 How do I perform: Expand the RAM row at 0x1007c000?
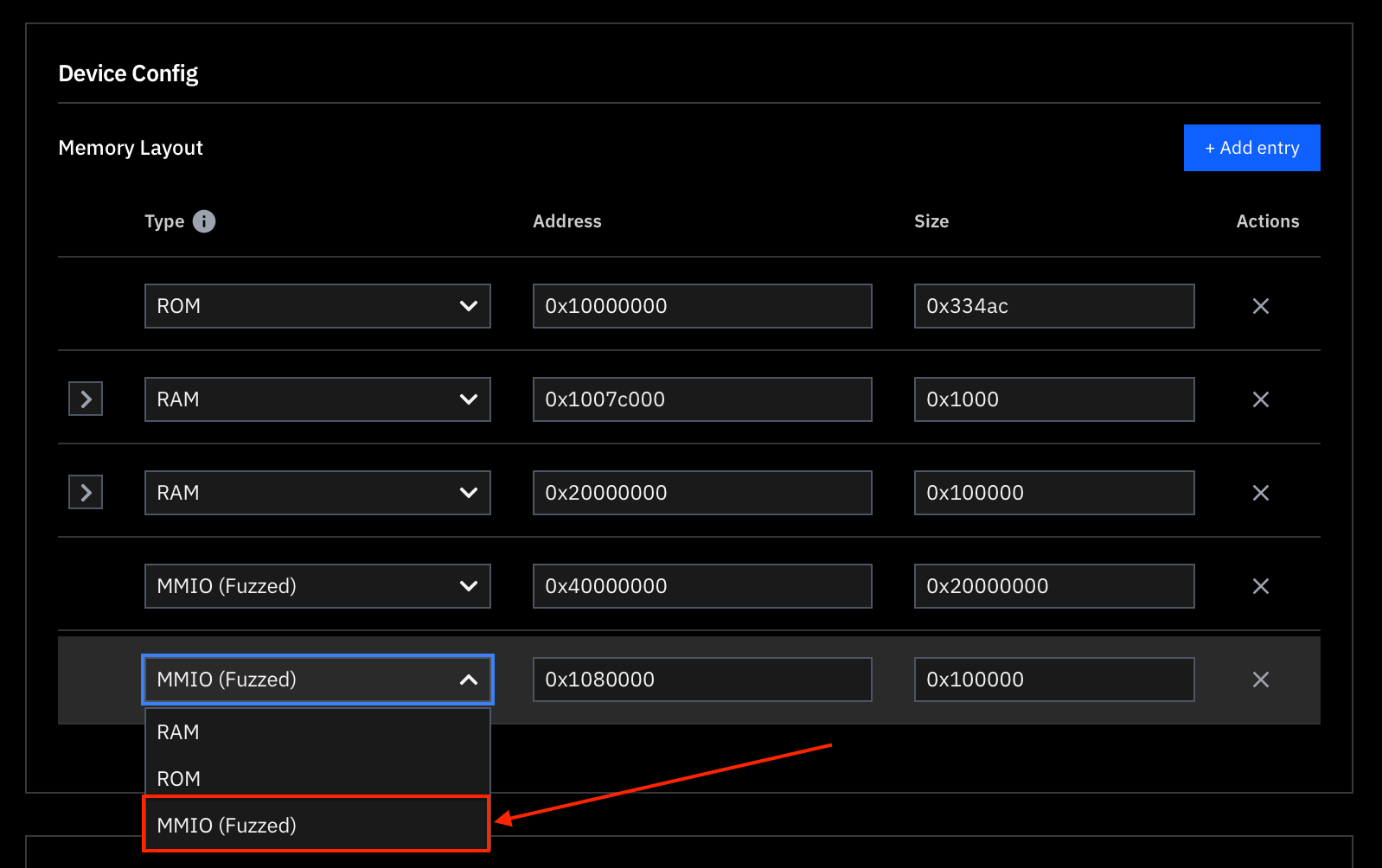point(86,399)
